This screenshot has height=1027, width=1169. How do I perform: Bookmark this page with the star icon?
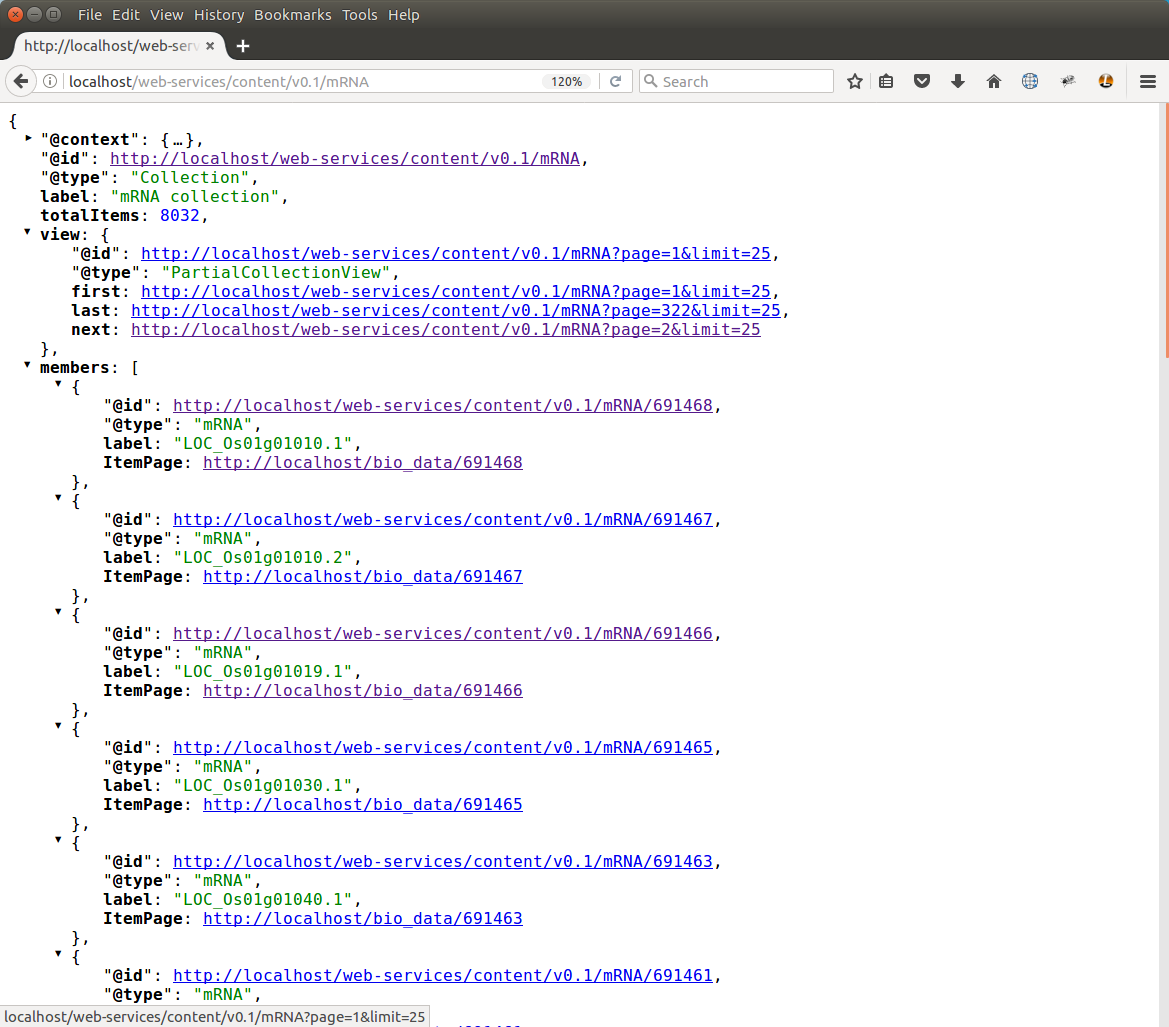(x=854, y=81)
